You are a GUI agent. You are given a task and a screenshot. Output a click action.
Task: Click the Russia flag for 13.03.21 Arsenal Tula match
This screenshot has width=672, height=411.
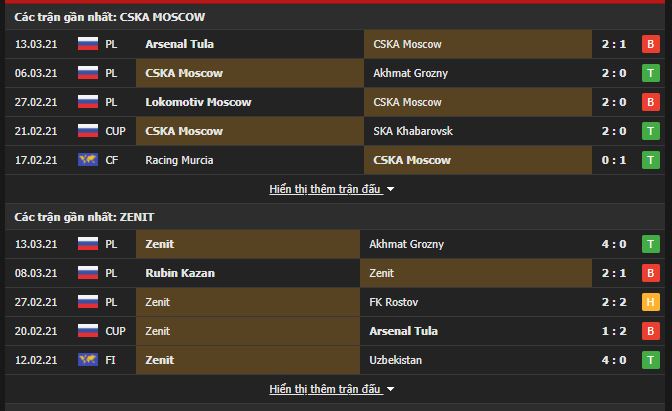click(x=88, y=44)
